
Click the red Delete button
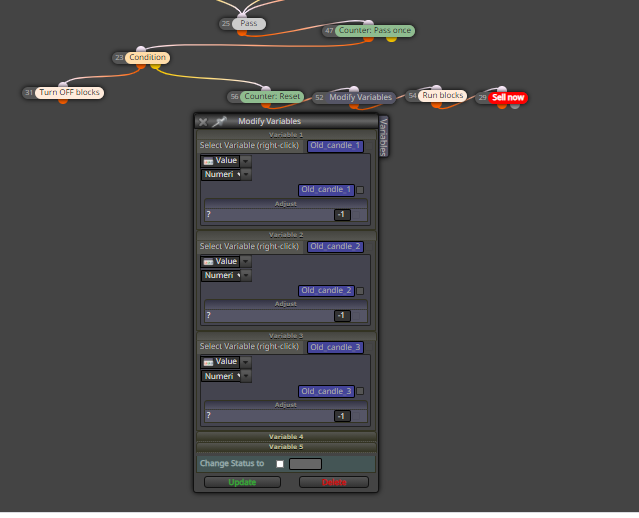(x=334, y=482)
